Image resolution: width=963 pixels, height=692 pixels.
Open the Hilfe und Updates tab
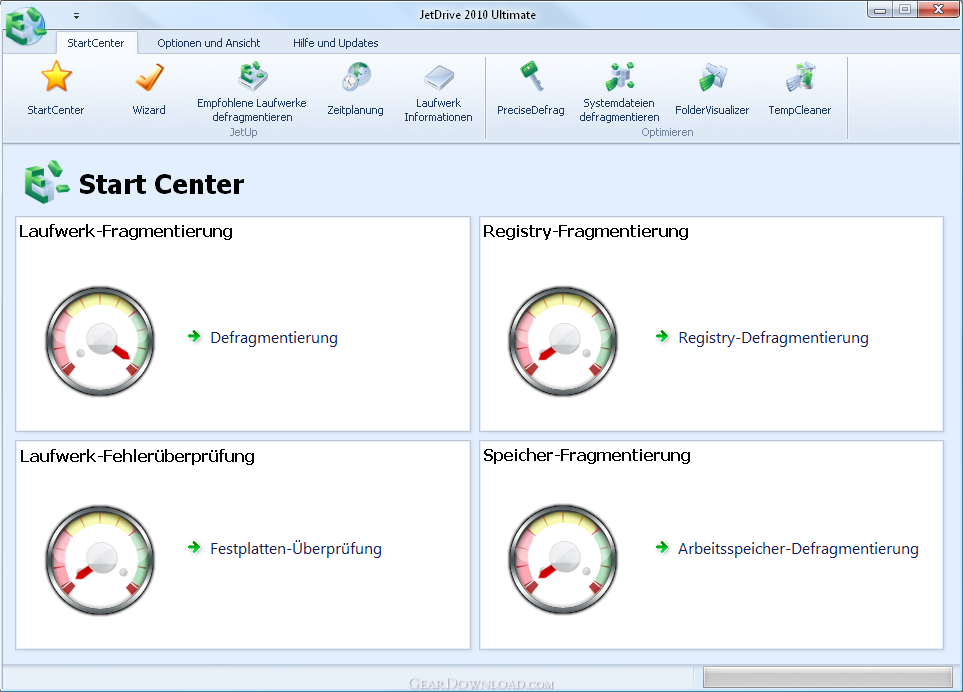point(335,43)
